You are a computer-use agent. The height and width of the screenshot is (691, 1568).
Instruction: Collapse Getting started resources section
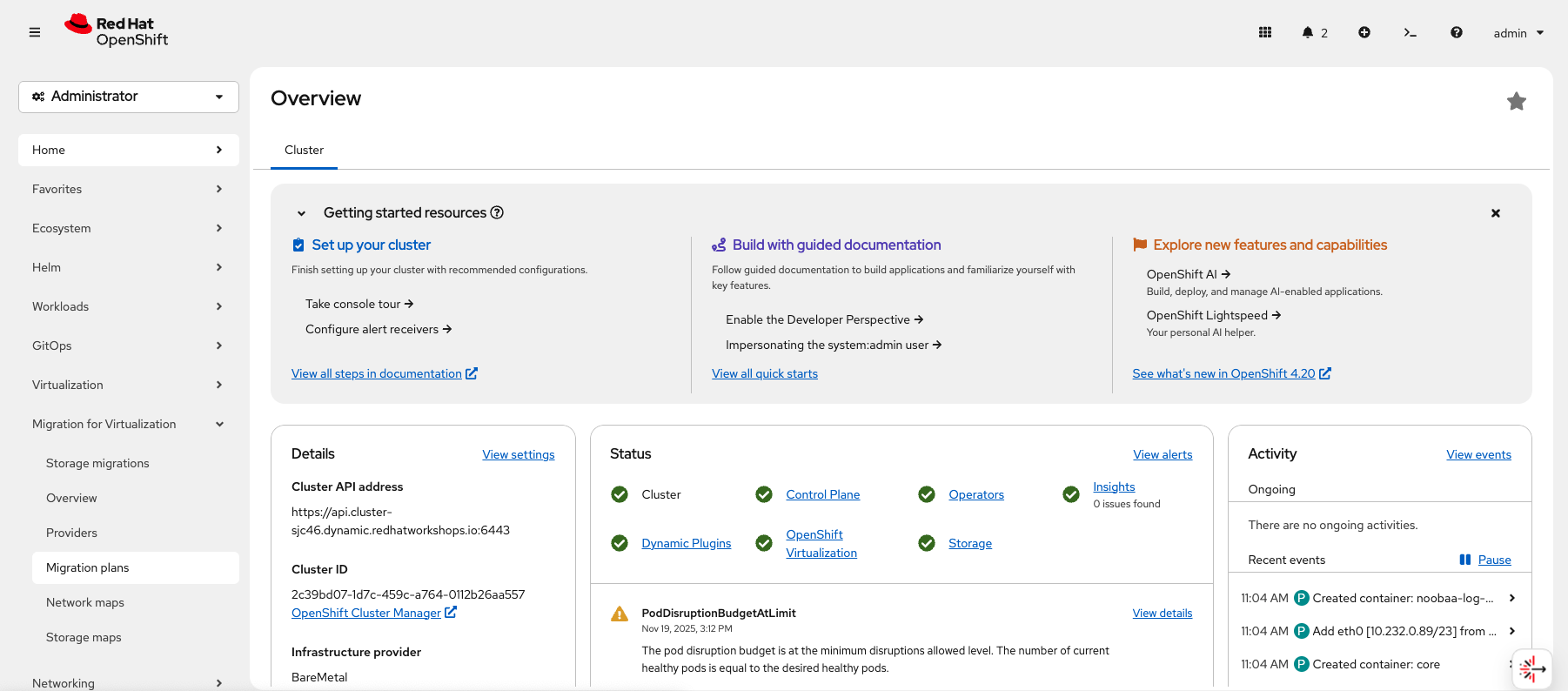coord(301,213)
